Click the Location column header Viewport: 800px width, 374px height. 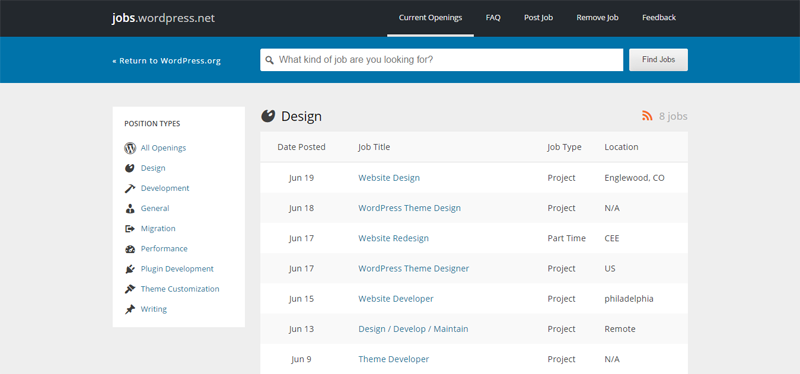click(621, 147)
